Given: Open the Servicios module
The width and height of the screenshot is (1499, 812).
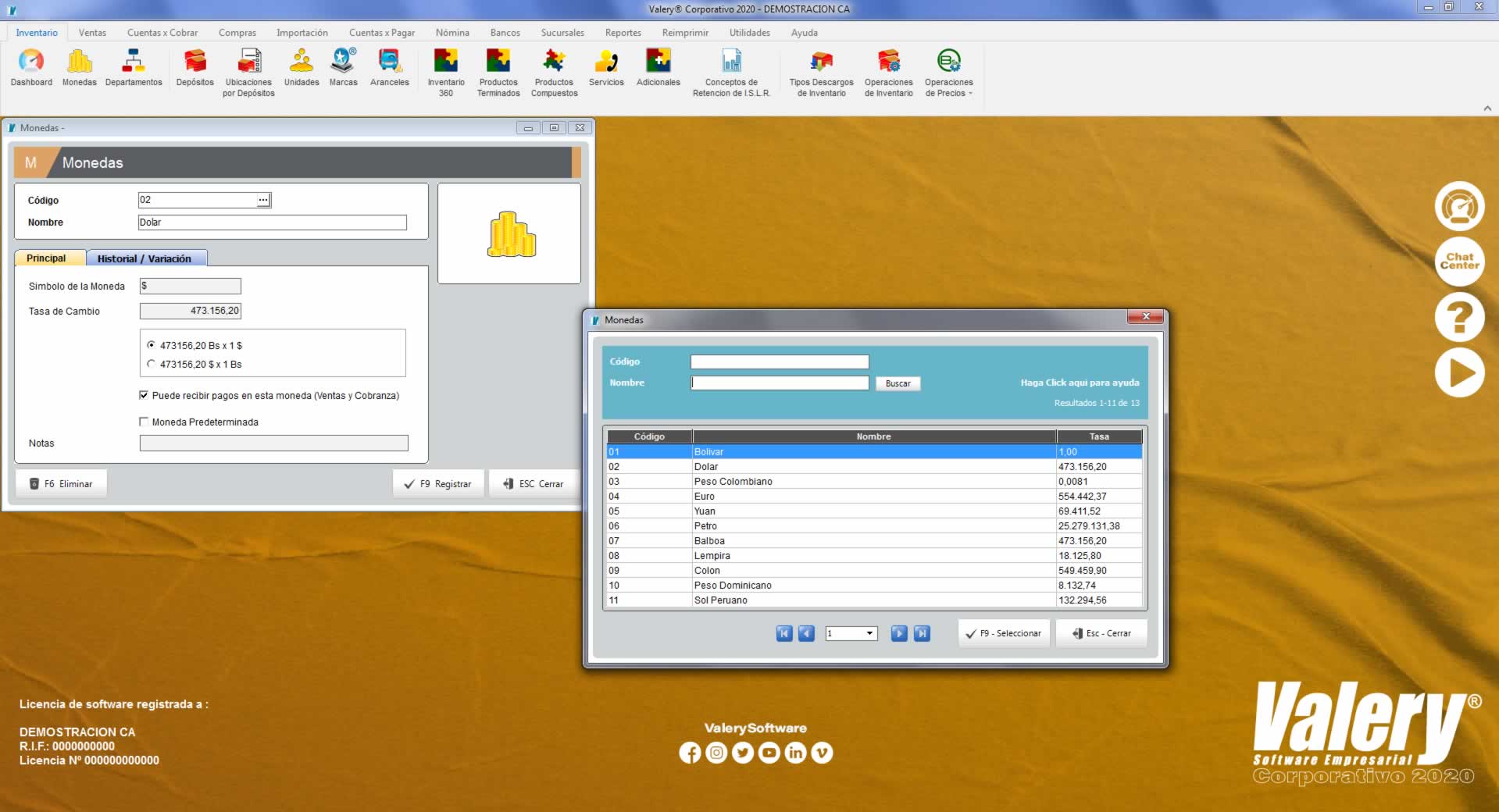Looking at the screenshot, I should coord(606,67).
